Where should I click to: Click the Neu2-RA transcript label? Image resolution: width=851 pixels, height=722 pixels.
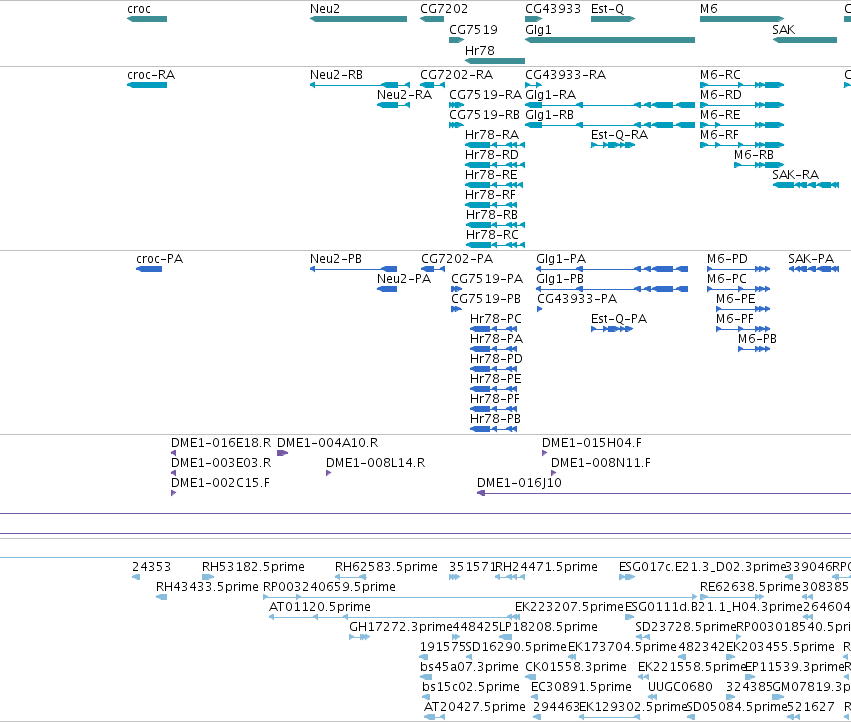click(x=404, y=95)
